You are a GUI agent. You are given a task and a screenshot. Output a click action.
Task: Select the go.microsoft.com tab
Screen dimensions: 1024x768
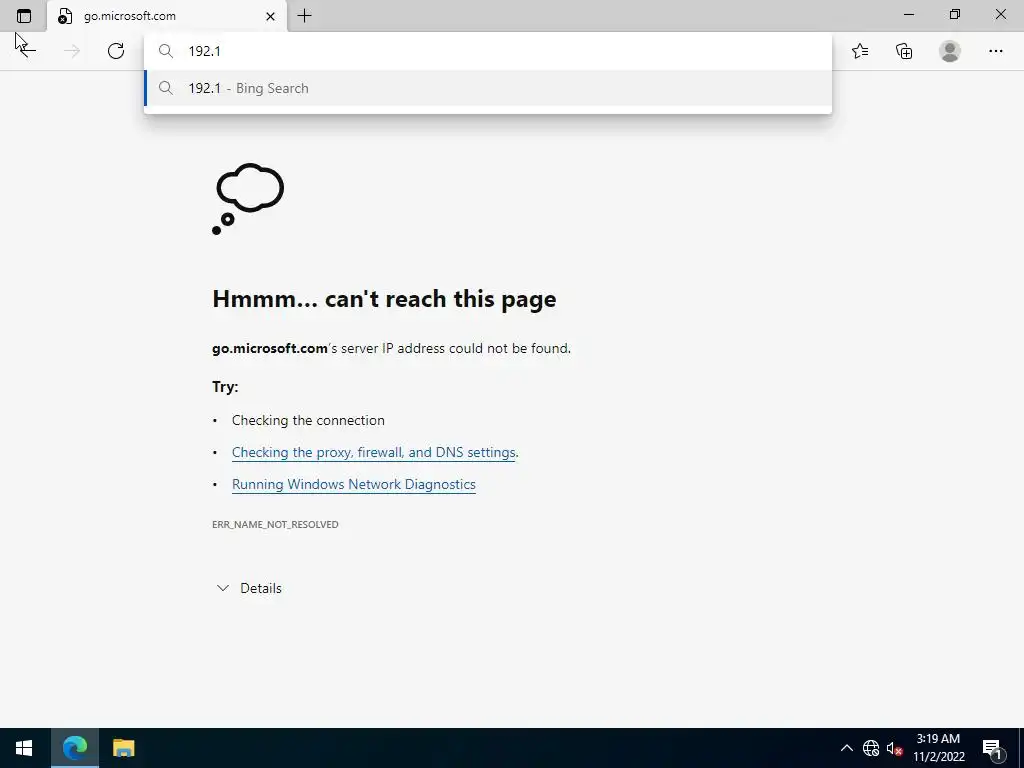coord(167,16)
